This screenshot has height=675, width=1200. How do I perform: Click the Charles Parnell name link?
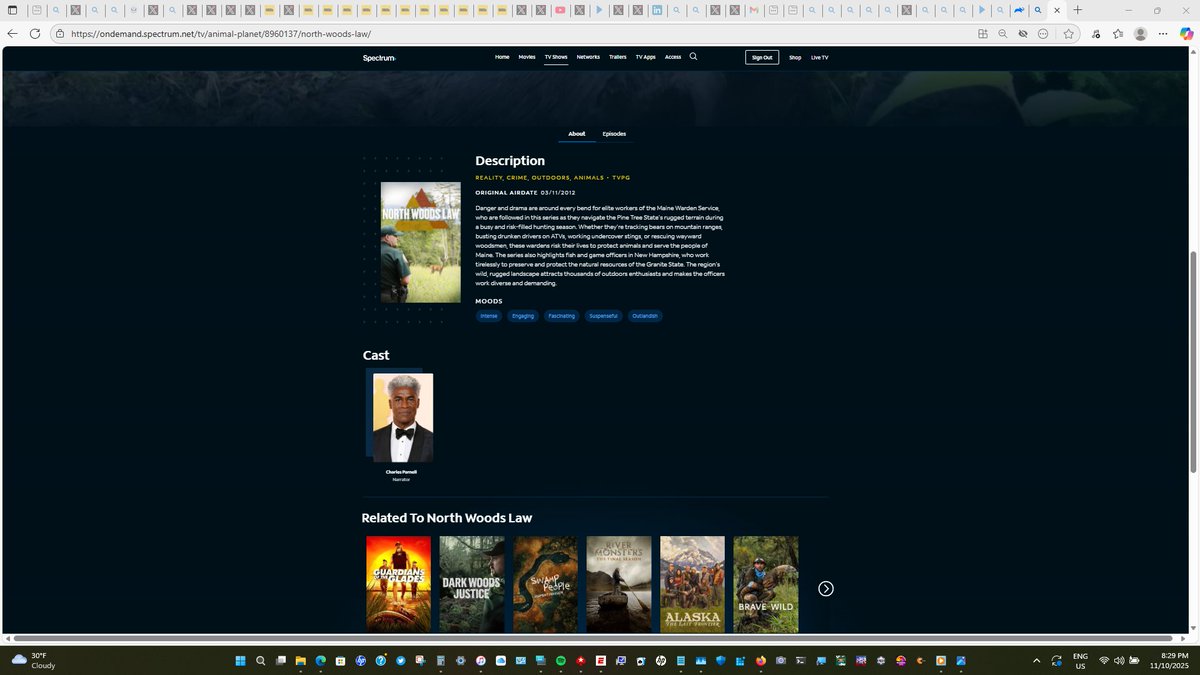(401, 472)
